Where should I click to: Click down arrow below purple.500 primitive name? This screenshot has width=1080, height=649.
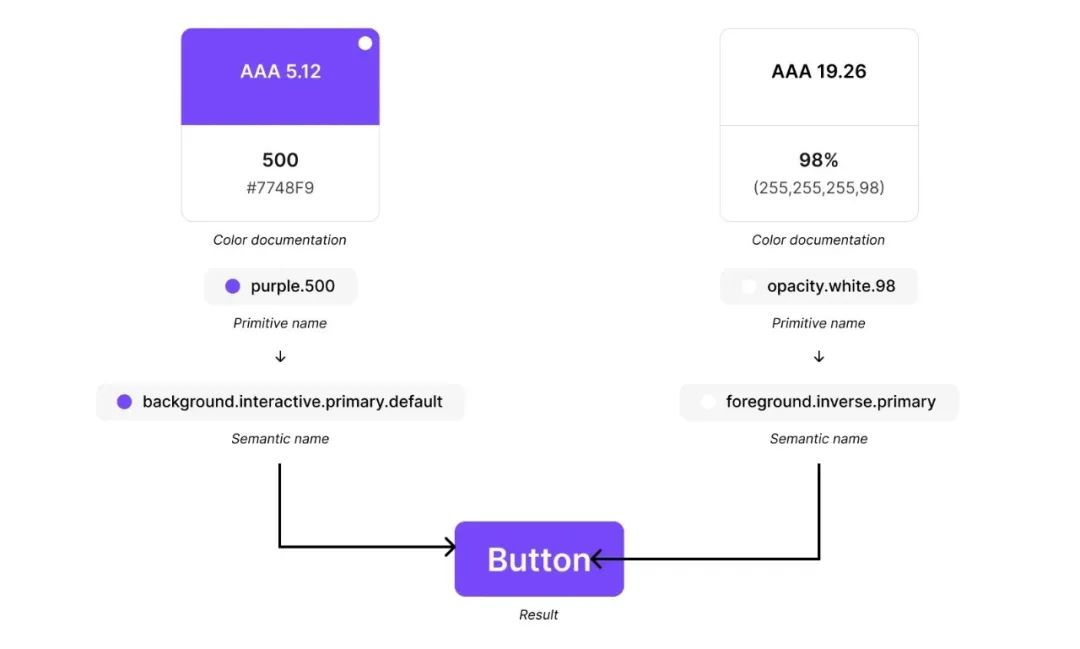click(x=280, y=357)
